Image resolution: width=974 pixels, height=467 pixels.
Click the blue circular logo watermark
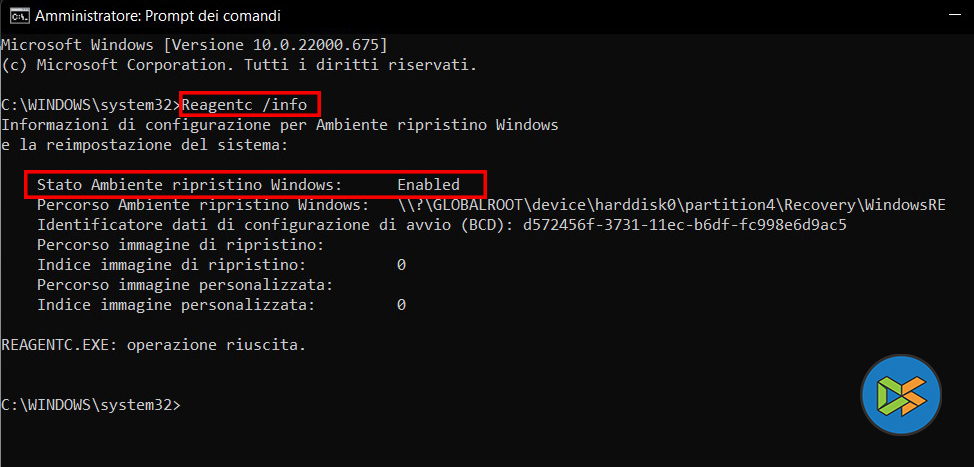pyautogui.click(x=901, y=397)
